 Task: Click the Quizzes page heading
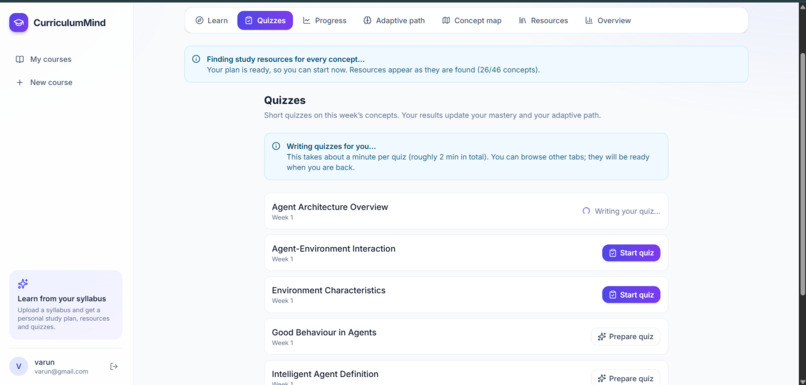tap(285, 100)
